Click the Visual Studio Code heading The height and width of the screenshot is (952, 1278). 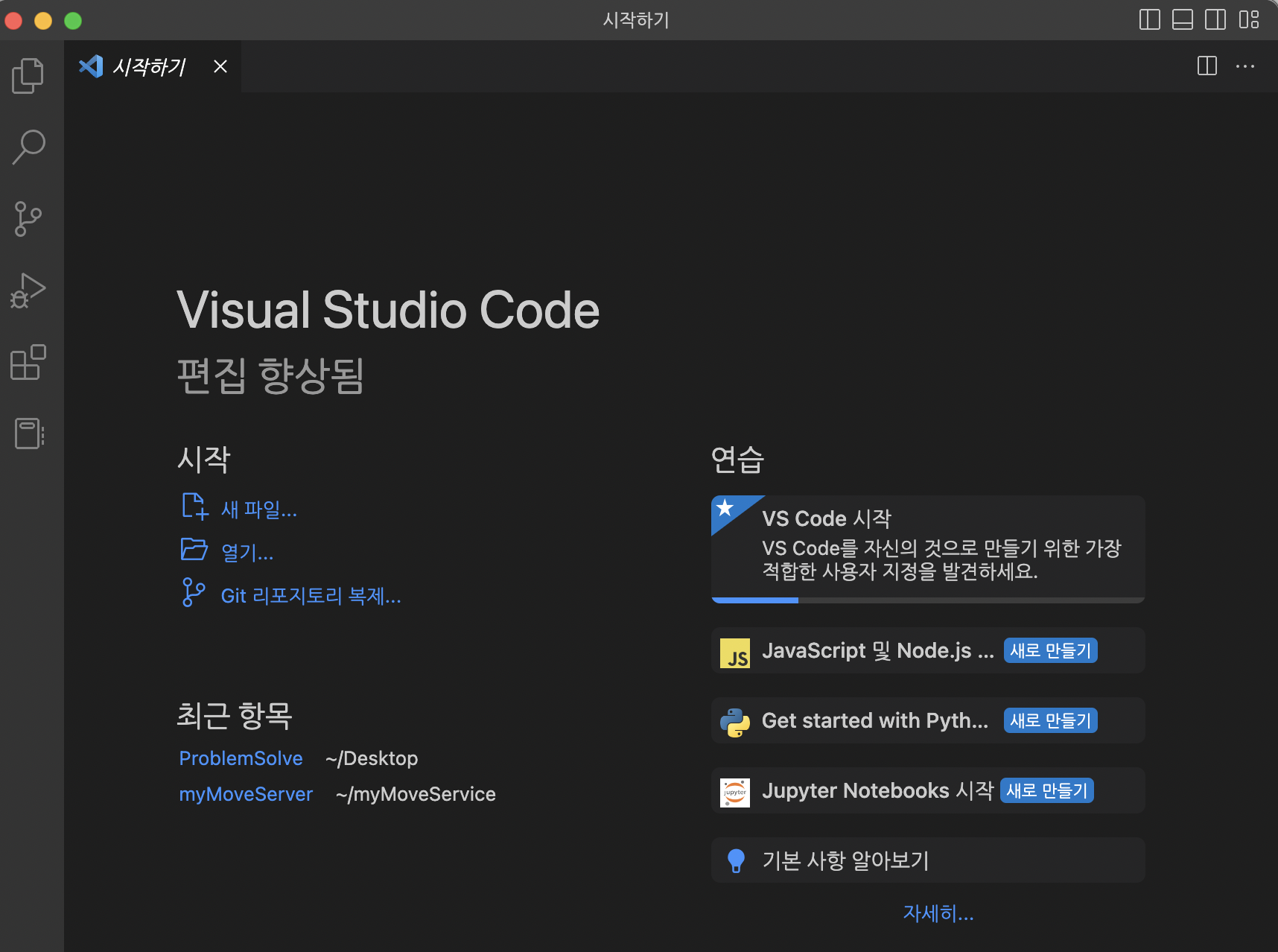click(388, 310)
